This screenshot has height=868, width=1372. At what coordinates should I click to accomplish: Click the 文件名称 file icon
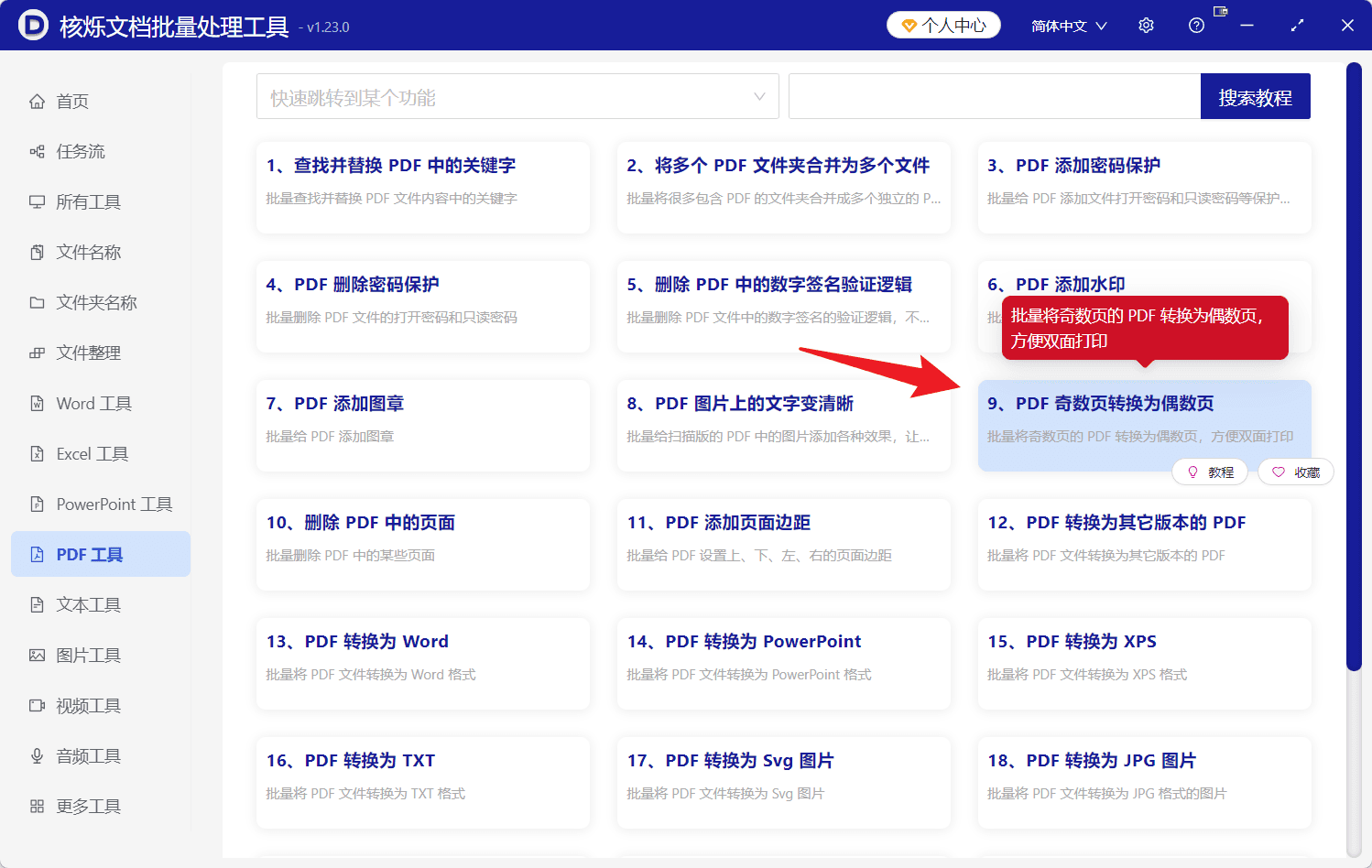point(37,253)
